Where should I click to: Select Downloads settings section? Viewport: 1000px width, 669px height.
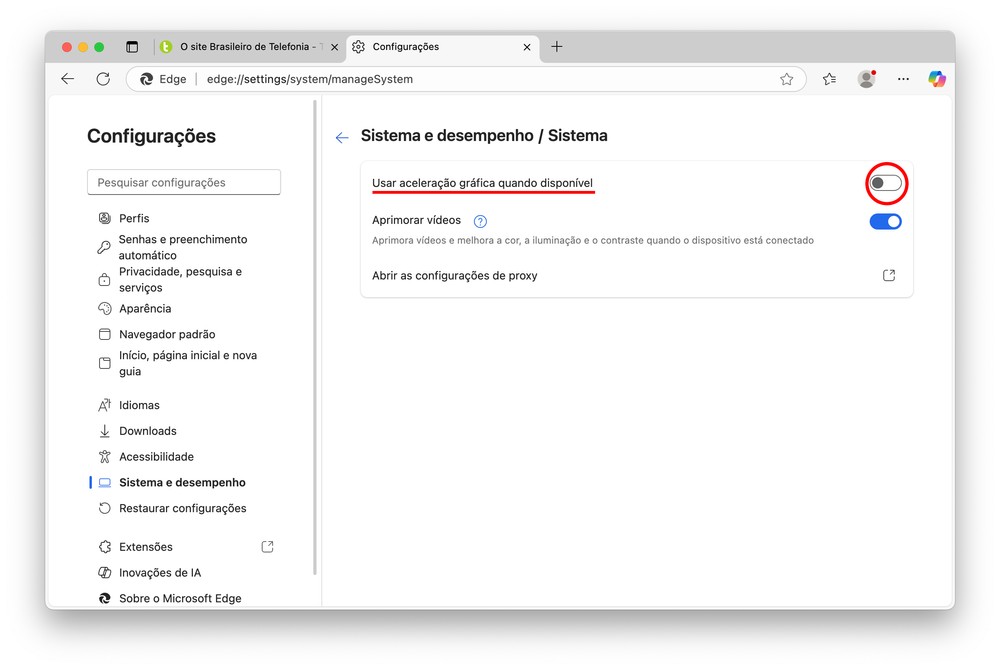(x=147, y=431)
